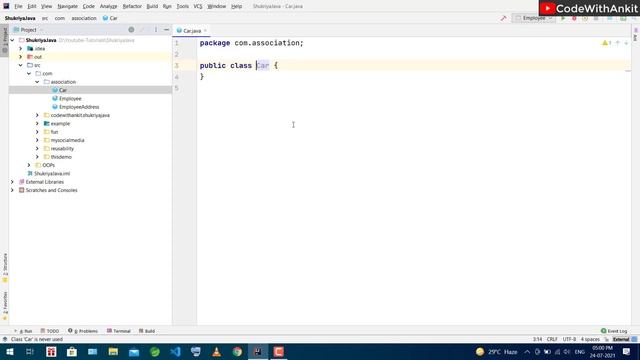Toggle read-only lock icon in status bar
The image size is (640, 360).
[607, 339]
